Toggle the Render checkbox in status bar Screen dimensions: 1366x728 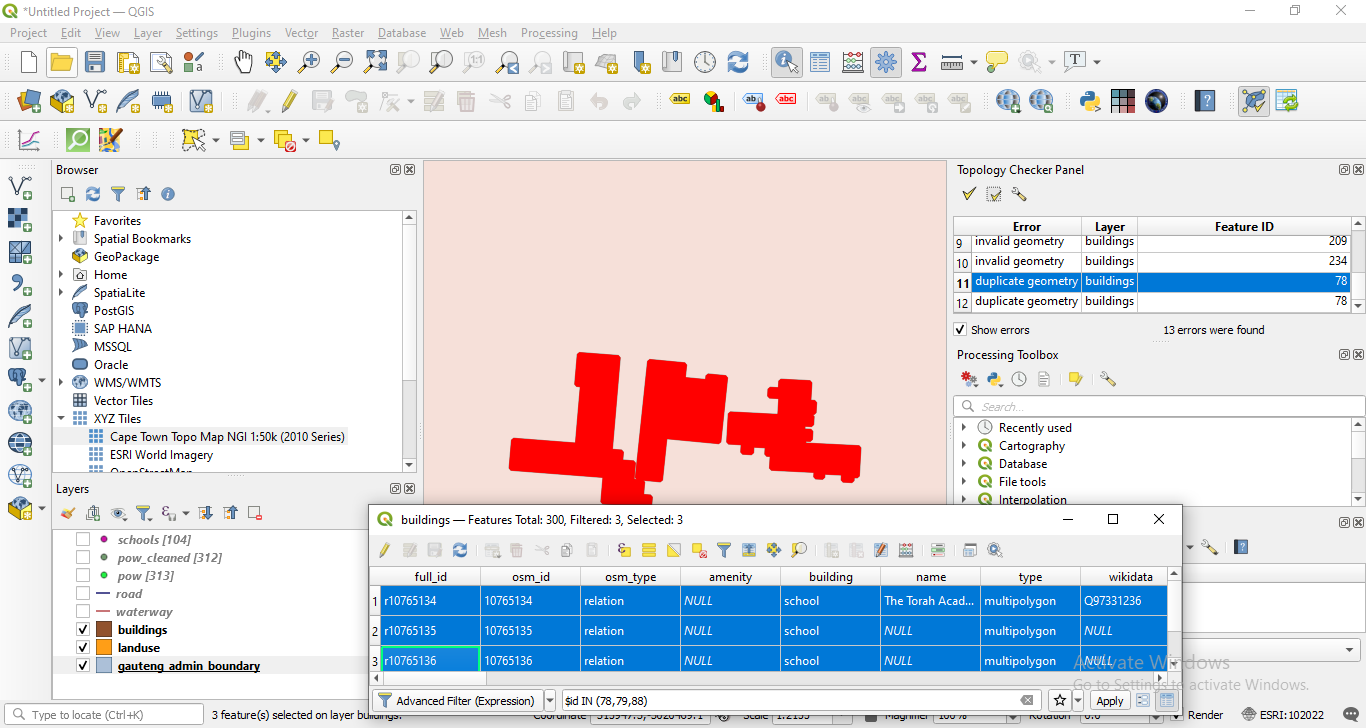point(1177,715)
